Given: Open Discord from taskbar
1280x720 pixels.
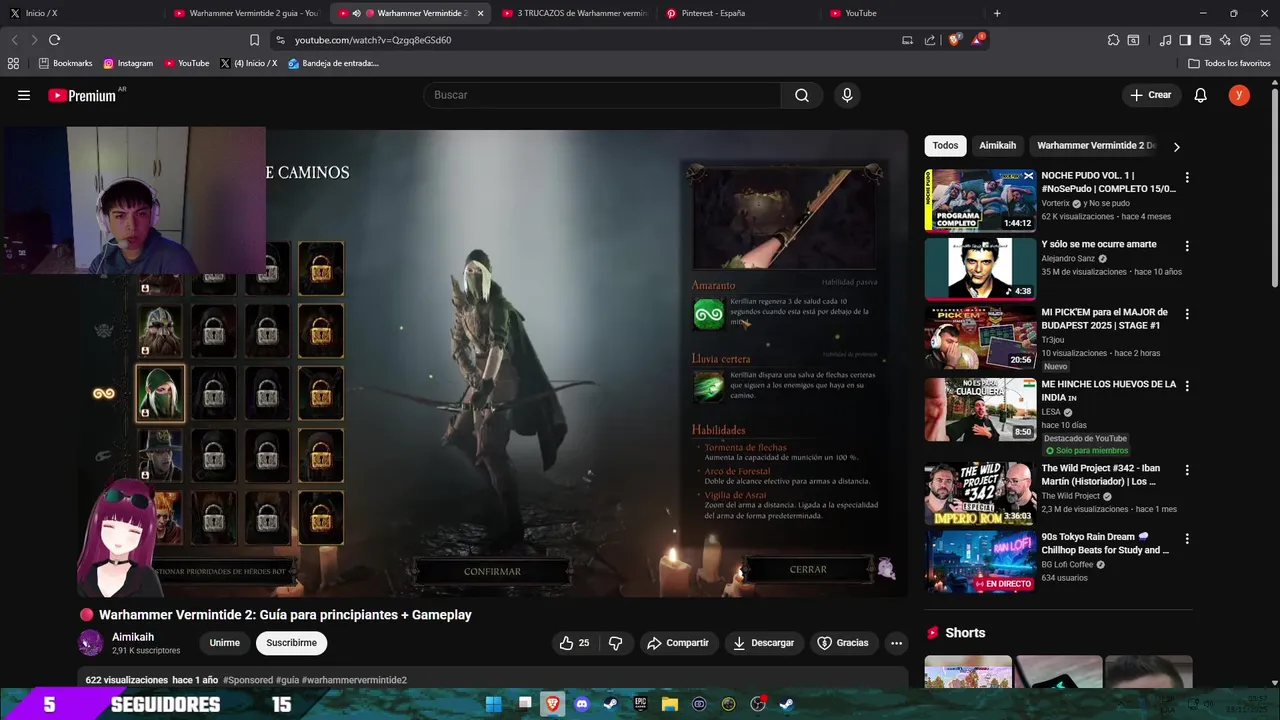Looking at the screenshot, I should pos(582,704).
